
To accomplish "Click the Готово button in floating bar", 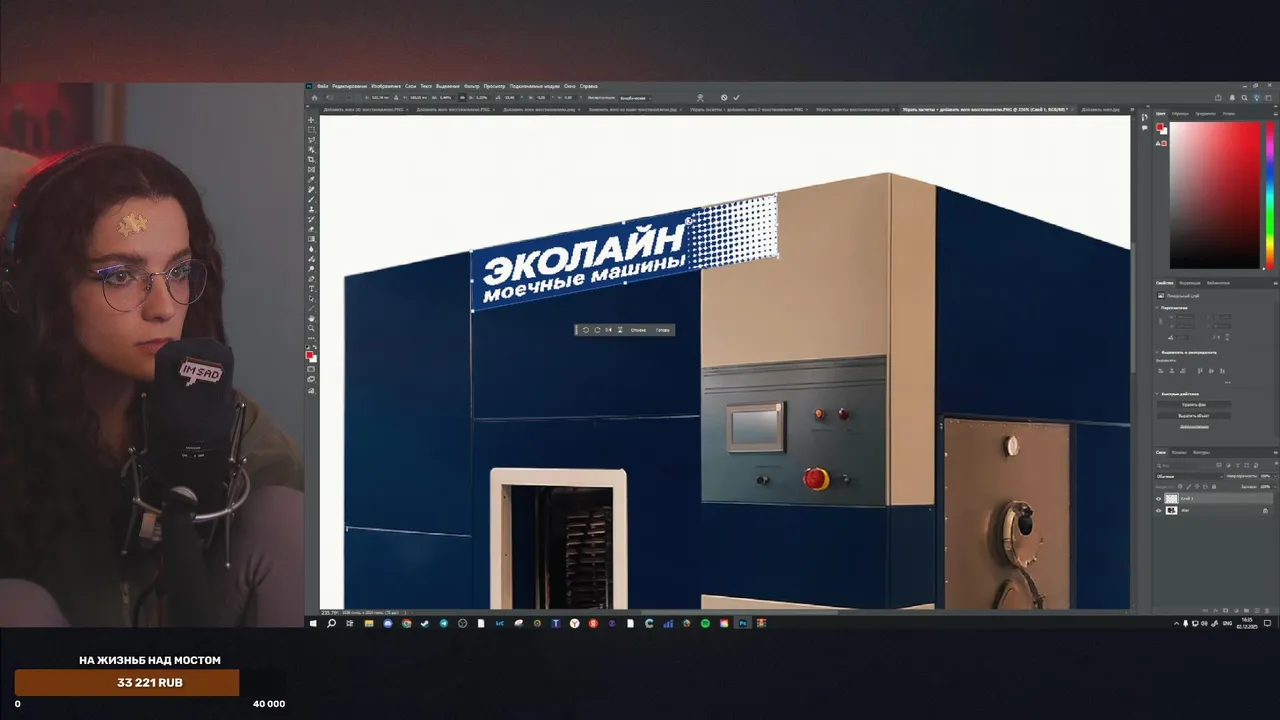I will (662, 330).
